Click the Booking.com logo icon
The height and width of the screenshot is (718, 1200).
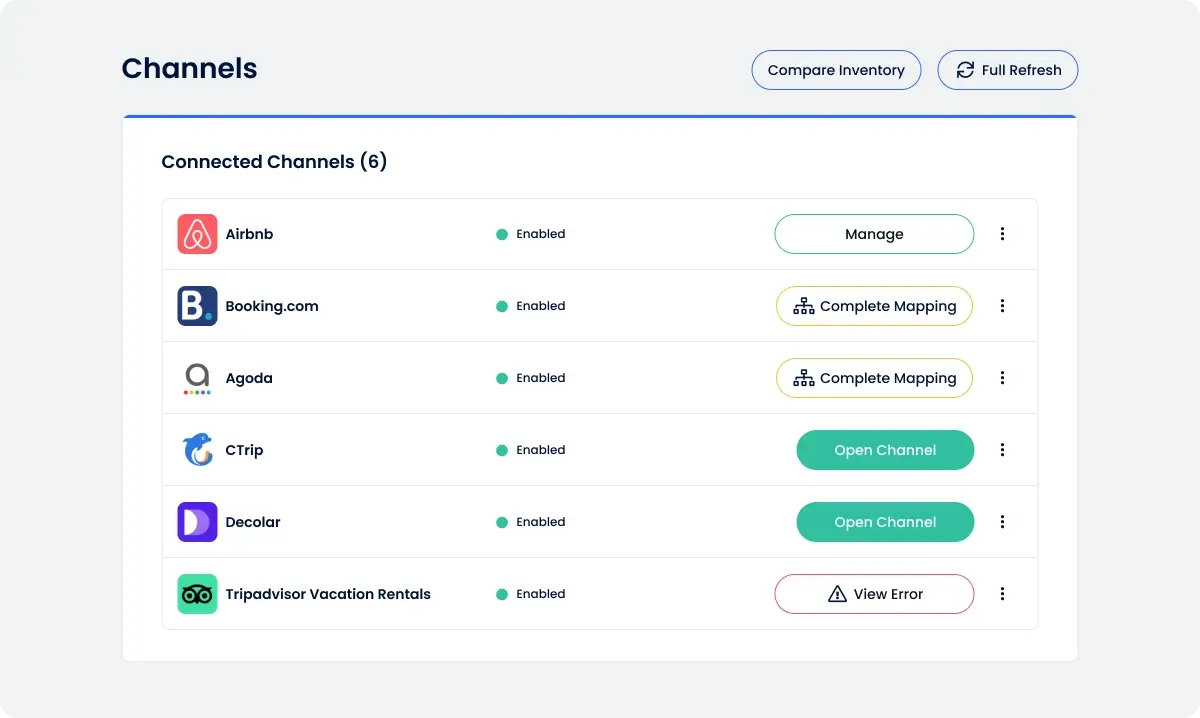pyautogui.click(x=197, y=306)
